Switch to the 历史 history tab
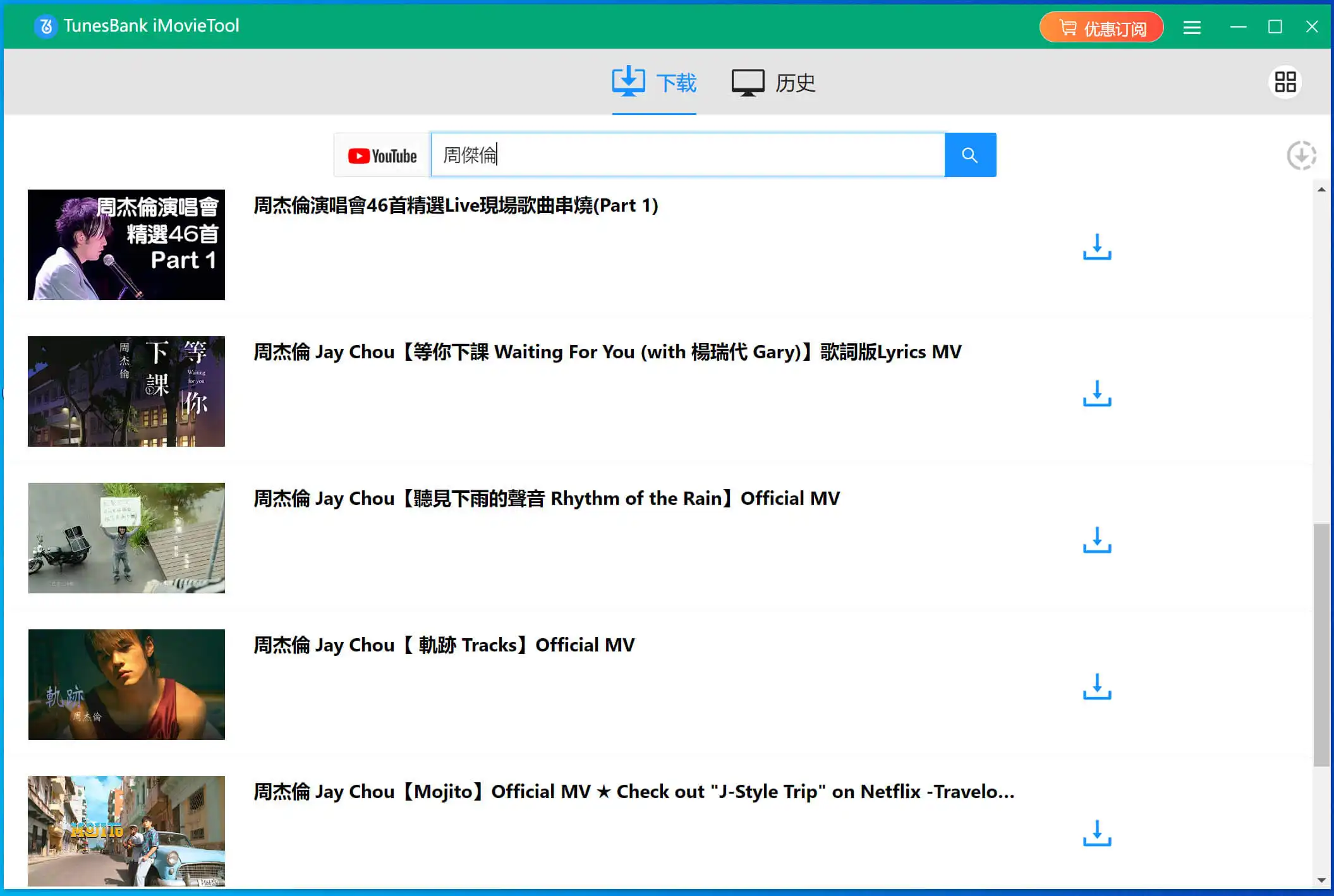Viewport: 1334px width, 896px height. (773, 83)
